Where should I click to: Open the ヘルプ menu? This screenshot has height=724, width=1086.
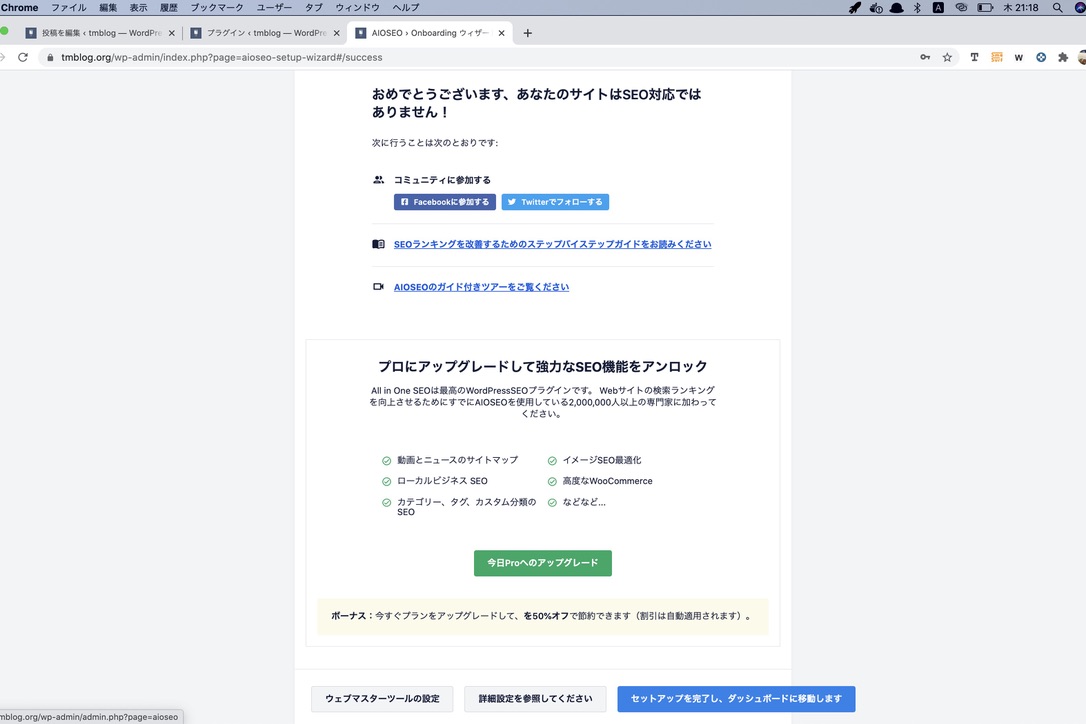tap(406, 8)
